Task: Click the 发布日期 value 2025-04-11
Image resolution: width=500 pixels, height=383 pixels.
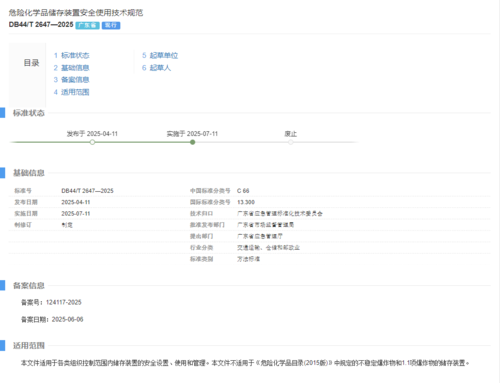Action: (76, 202)
